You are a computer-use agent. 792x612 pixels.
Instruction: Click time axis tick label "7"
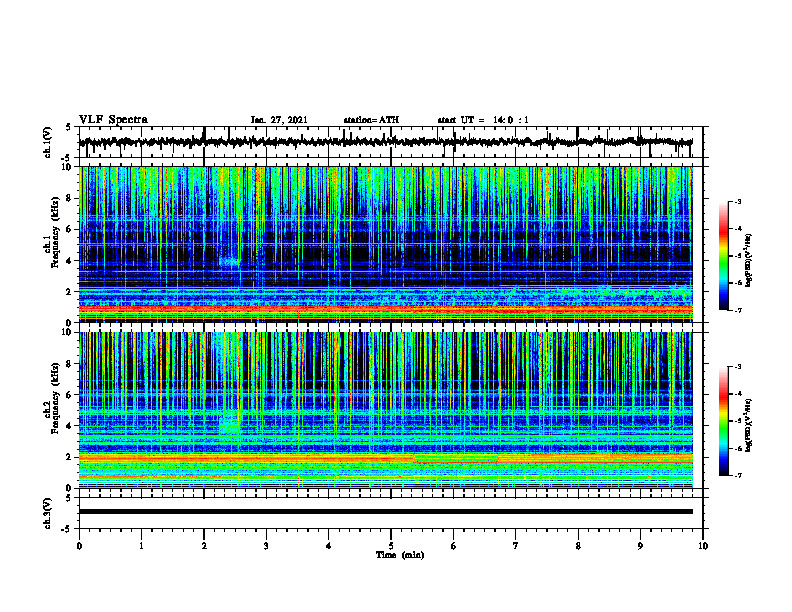pos(516,546)
